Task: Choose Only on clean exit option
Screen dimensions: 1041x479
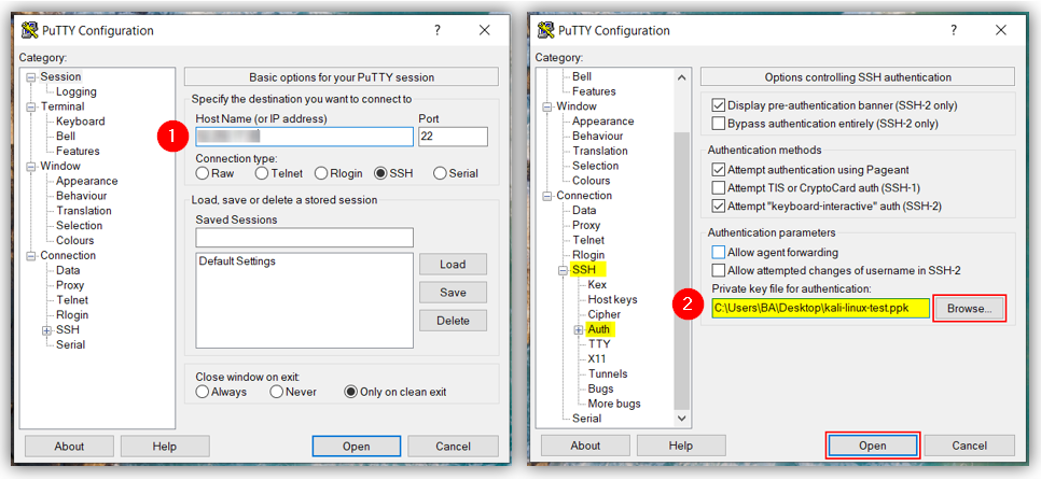Action: pos(351,392)
